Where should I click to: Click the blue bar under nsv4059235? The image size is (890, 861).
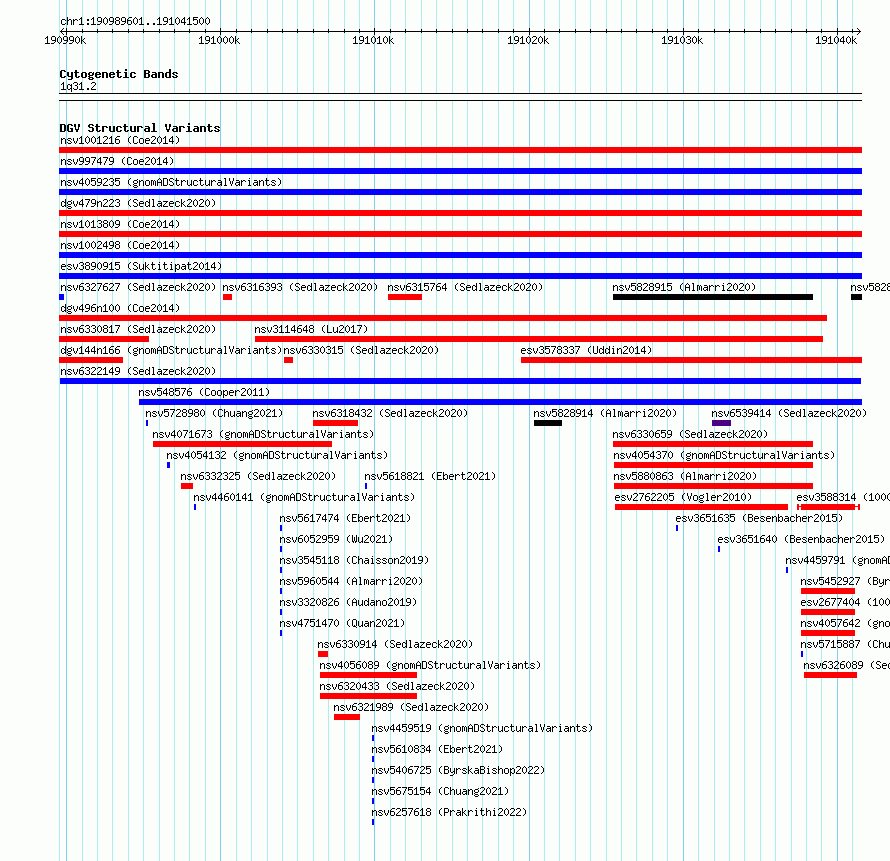[x=460, y=192]
